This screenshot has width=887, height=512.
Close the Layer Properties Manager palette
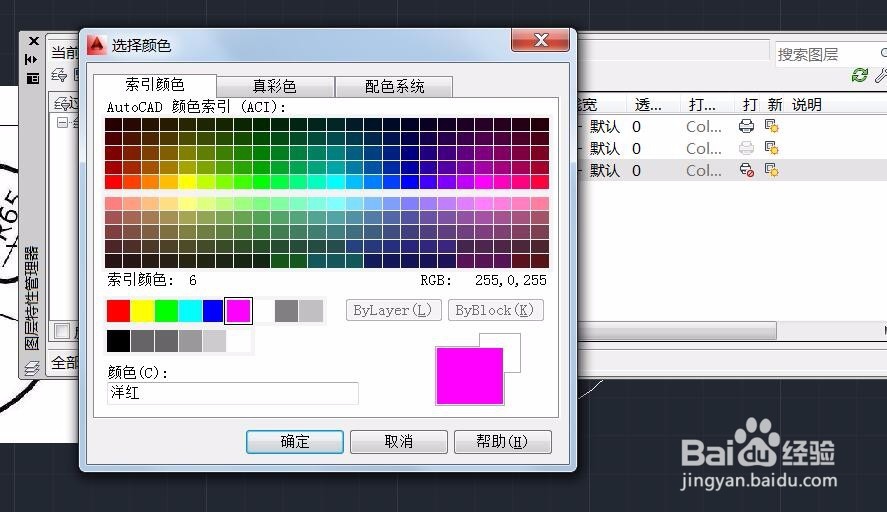(33, 41)
